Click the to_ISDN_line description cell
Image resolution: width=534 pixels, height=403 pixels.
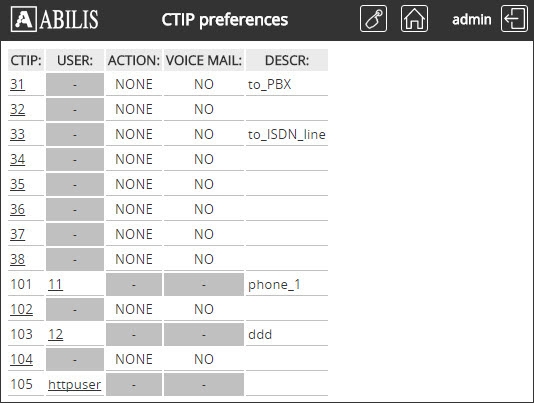coord(287,134)
